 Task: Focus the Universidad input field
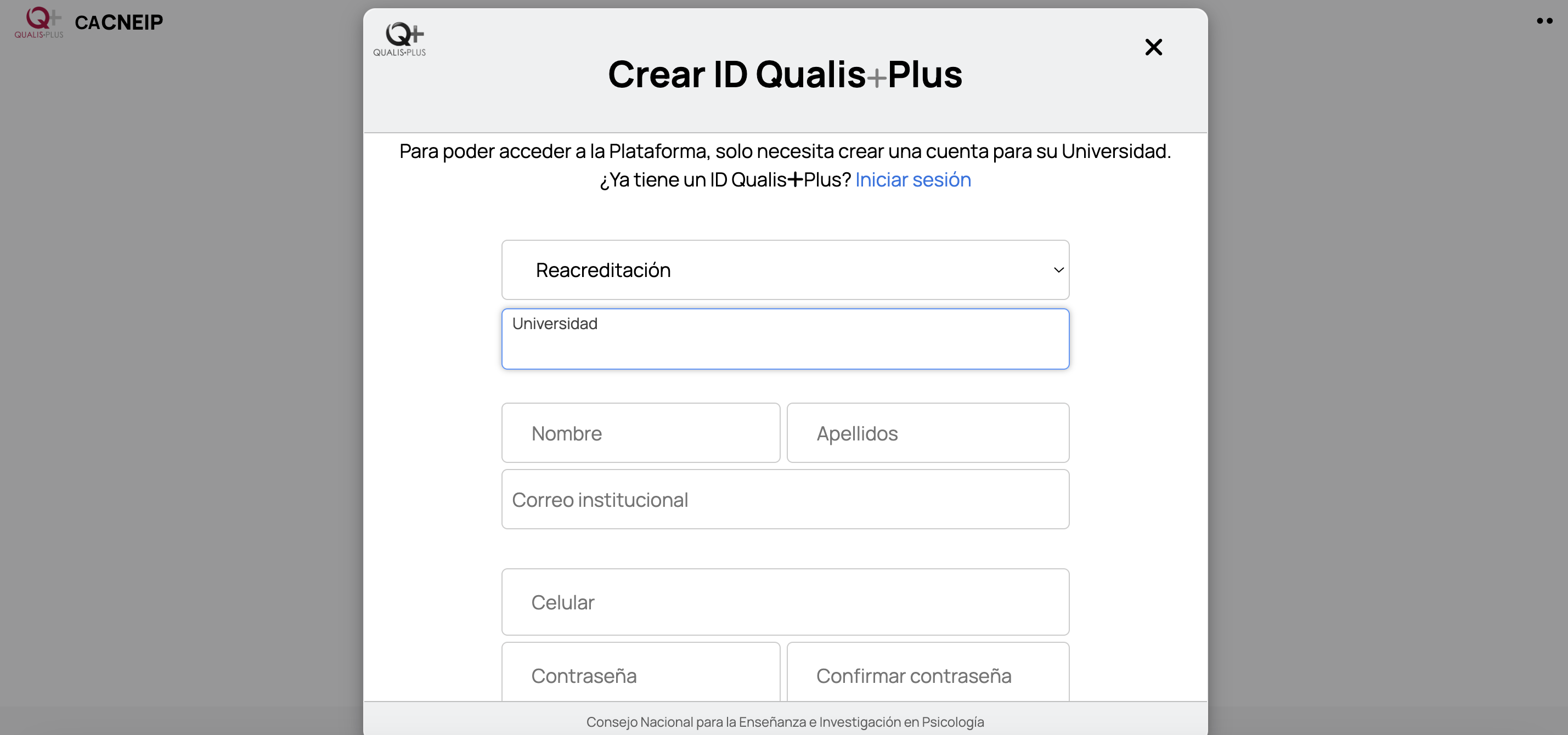[785, 339]
